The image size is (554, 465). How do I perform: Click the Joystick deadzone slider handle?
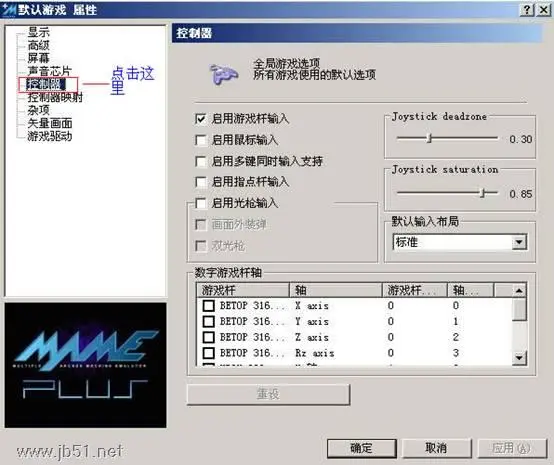click(430, 138)
